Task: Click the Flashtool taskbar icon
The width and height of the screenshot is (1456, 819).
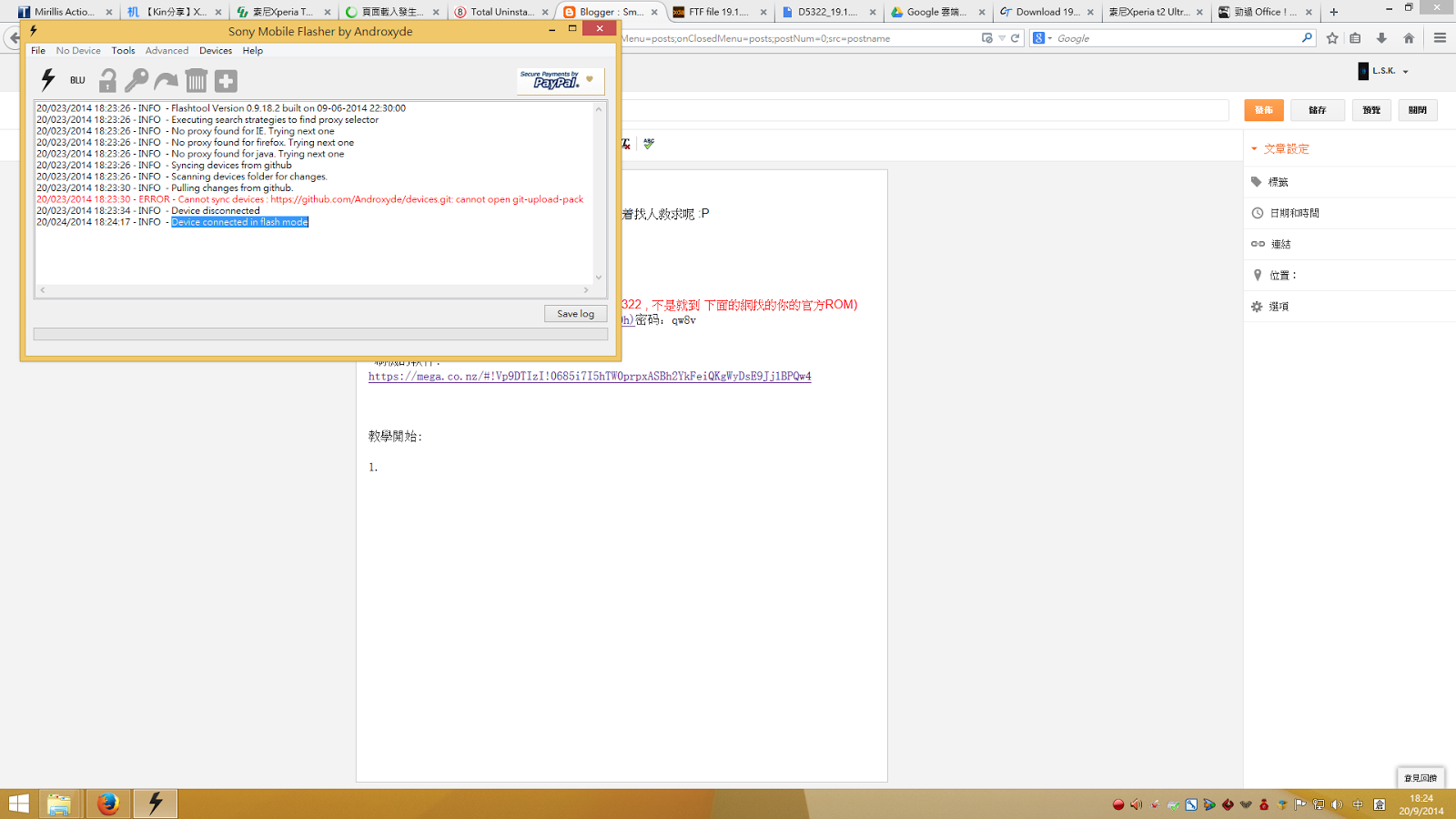Action: coord(156,804)
